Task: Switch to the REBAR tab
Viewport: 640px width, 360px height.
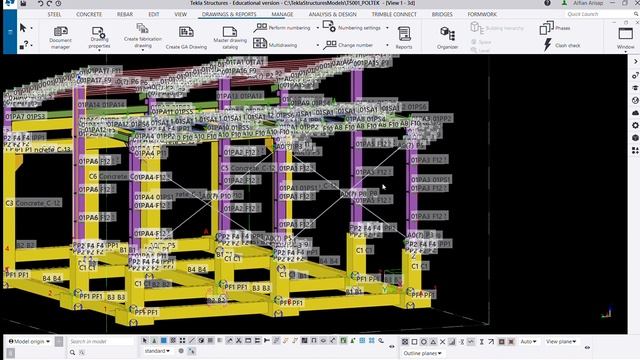Action: tap(125, 14)
